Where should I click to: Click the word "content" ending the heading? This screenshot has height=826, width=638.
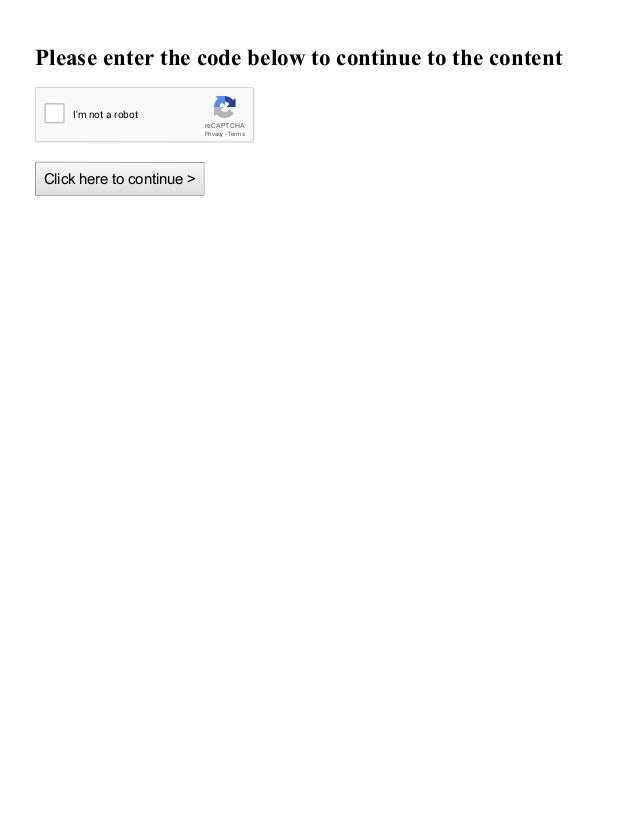click(525, 58)
